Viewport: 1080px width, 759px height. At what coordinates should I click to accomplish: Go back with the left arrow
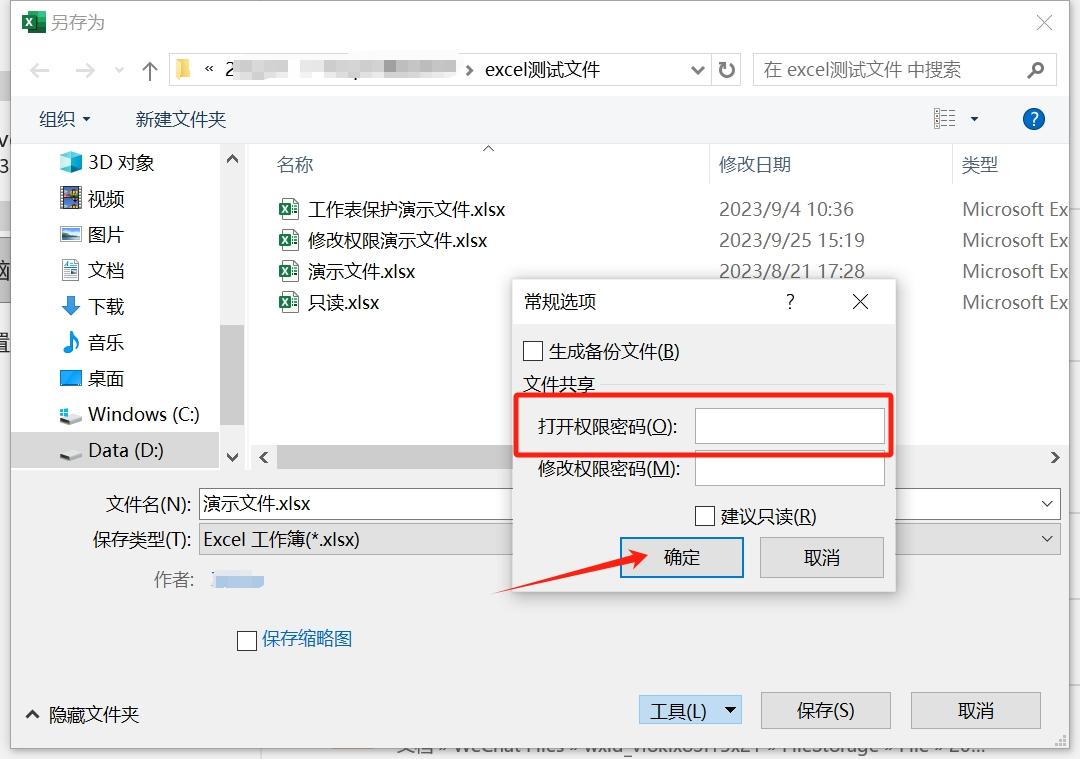40,70
